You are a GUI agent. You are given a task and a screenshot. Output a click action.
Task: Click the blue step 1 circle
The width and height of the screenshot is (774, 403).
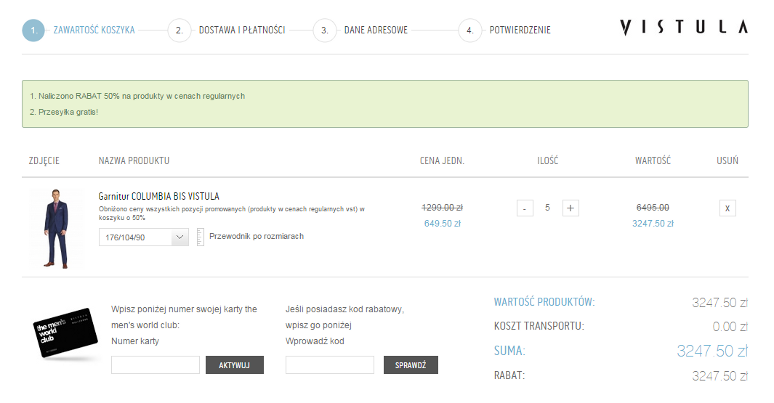pos(34,31)
